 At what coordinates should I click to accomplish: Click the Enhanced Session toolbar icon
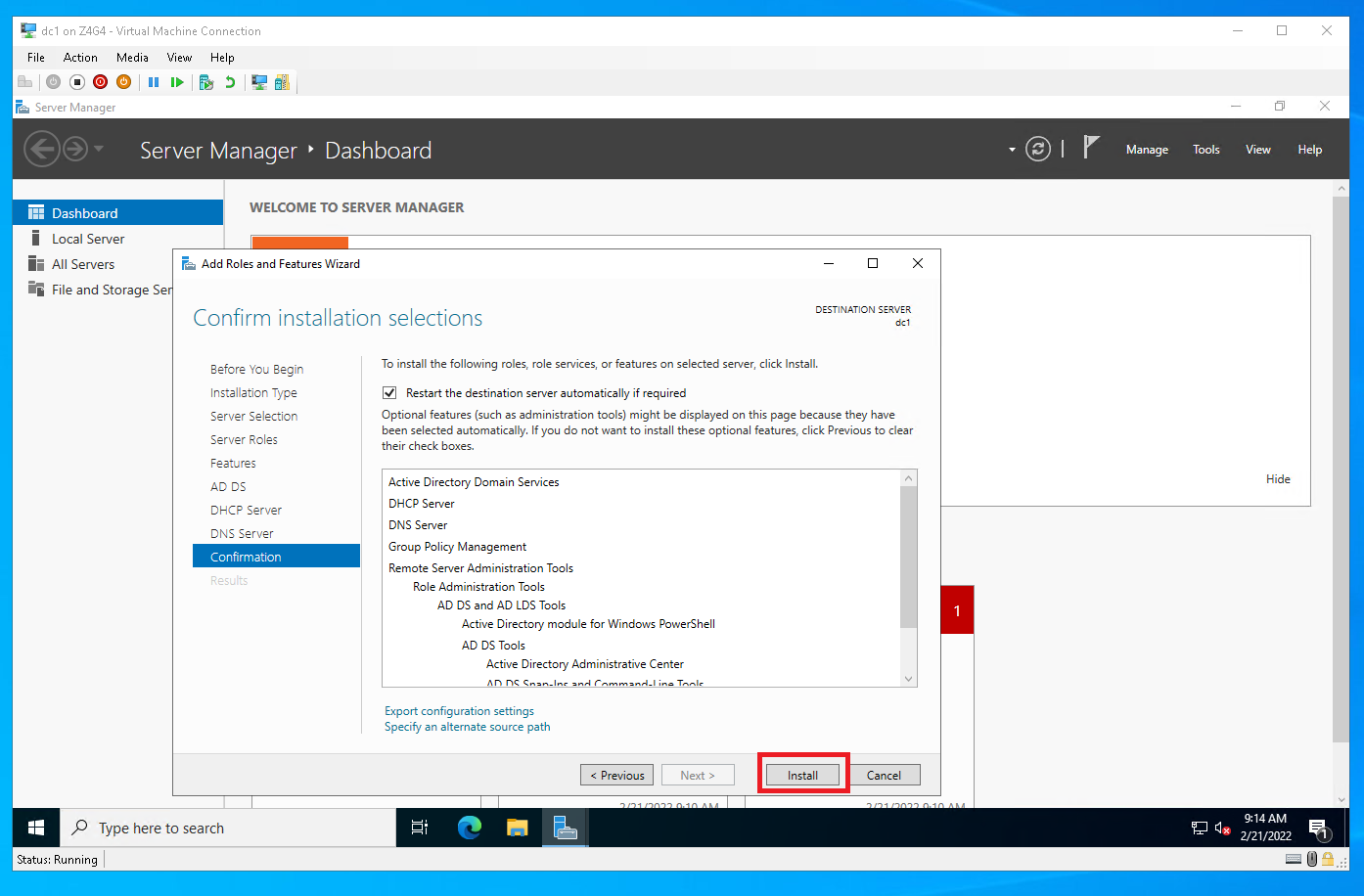pyautogui.click(x=259, y=82)
